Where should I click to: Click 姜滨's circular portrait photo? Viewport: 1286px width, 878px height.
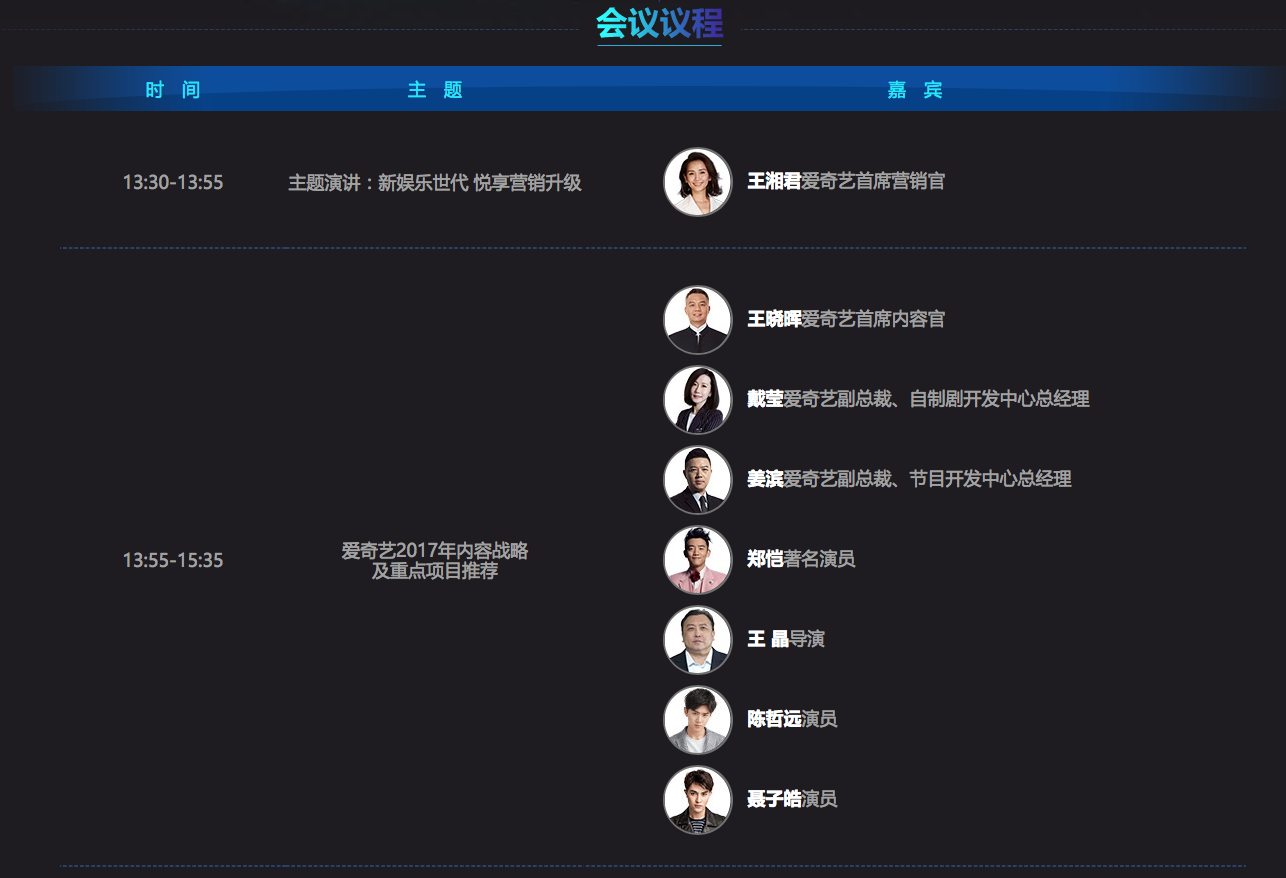[x=698, y=480]
